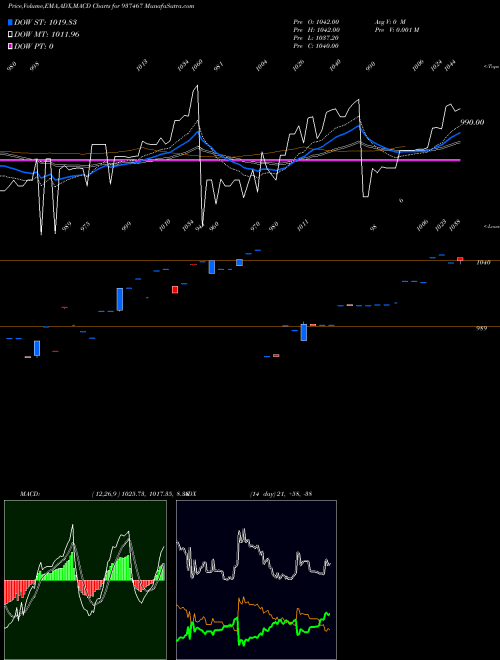Viewport: 500px width, 660px height.
Task: Click the chart title mentioning MunafaSutra.com
Action: coord(101,6)
